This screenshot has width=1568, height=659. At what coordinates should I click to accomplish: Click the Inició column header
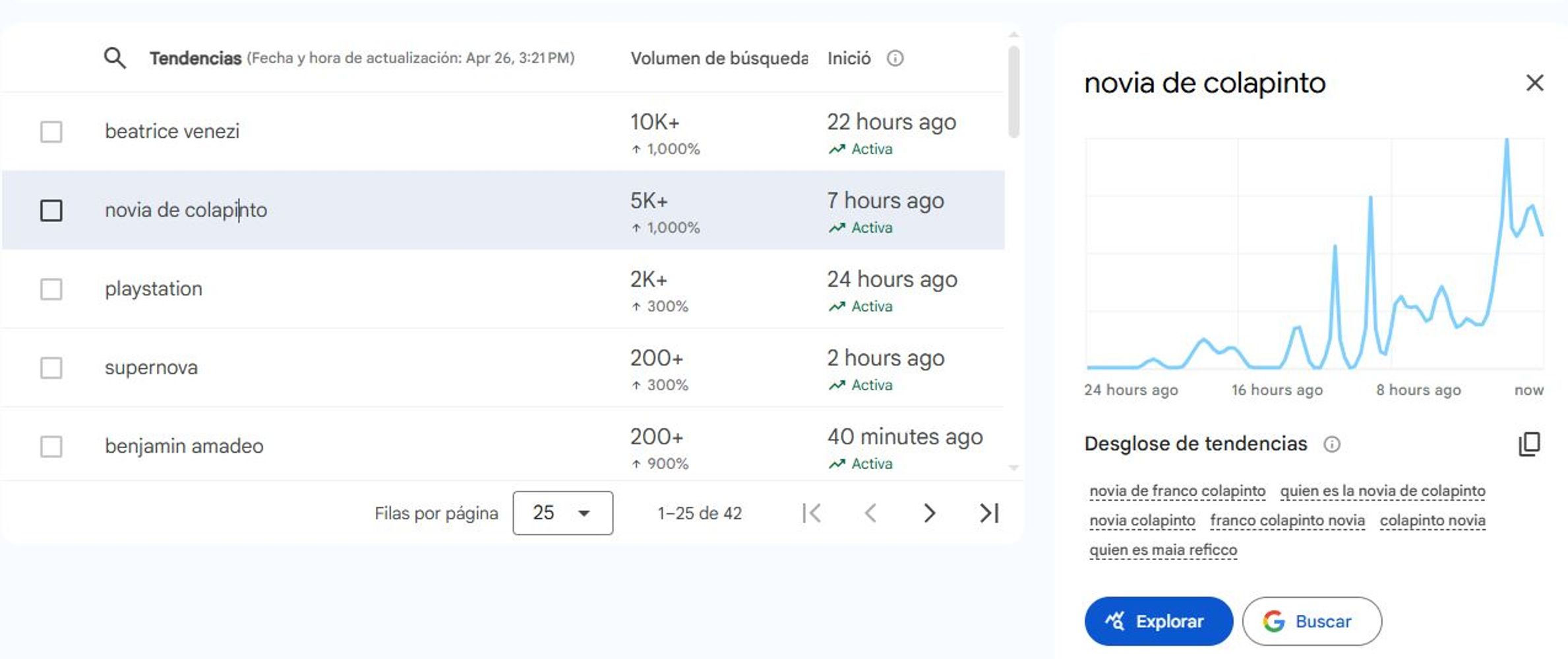pyautogui.click(x=849, y=59)
